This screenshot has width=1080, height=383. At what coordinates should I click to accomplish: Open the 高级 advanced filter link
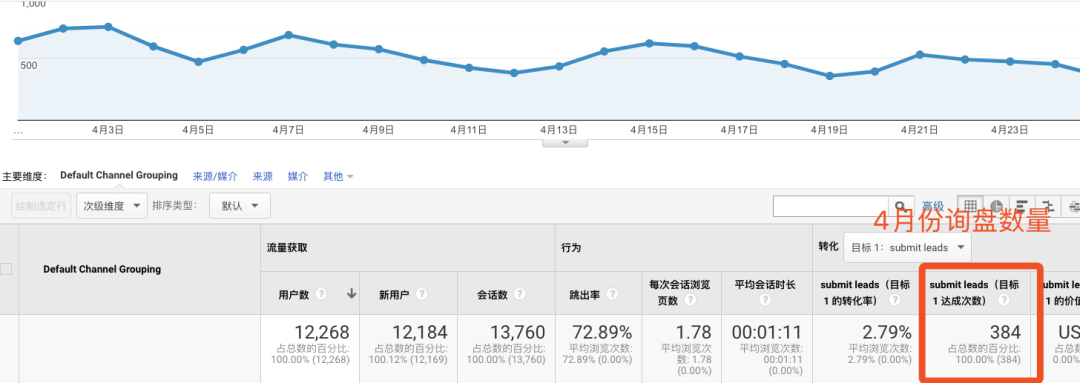click(933, 206)
